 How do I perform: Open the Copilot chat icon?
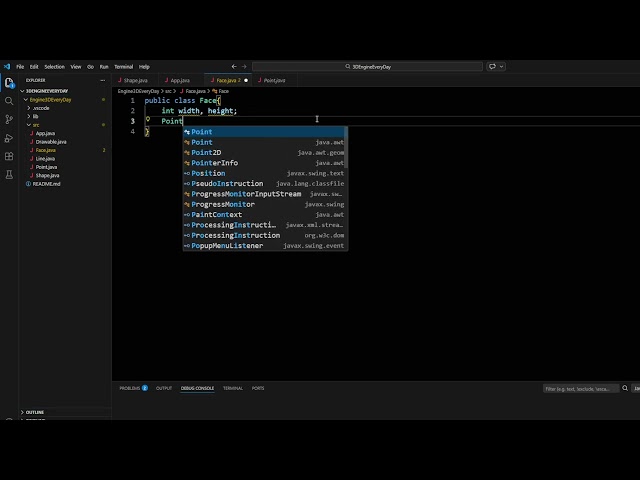[492, 67]
